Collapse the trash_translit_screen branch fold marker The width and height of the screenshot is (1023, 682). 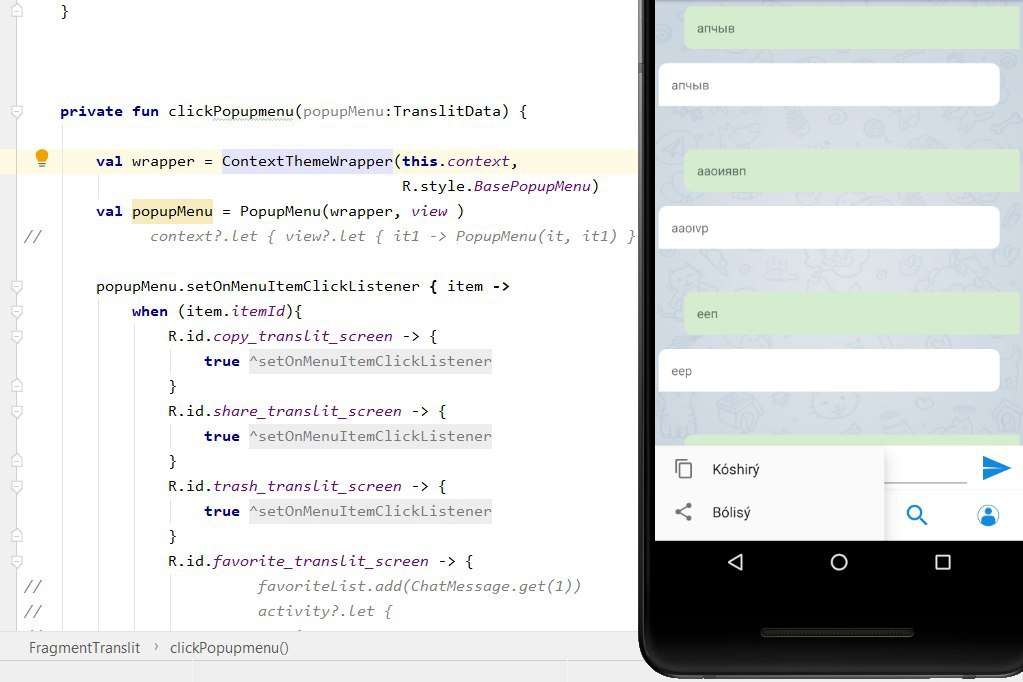pyautogui.click(x=17, y=487)
